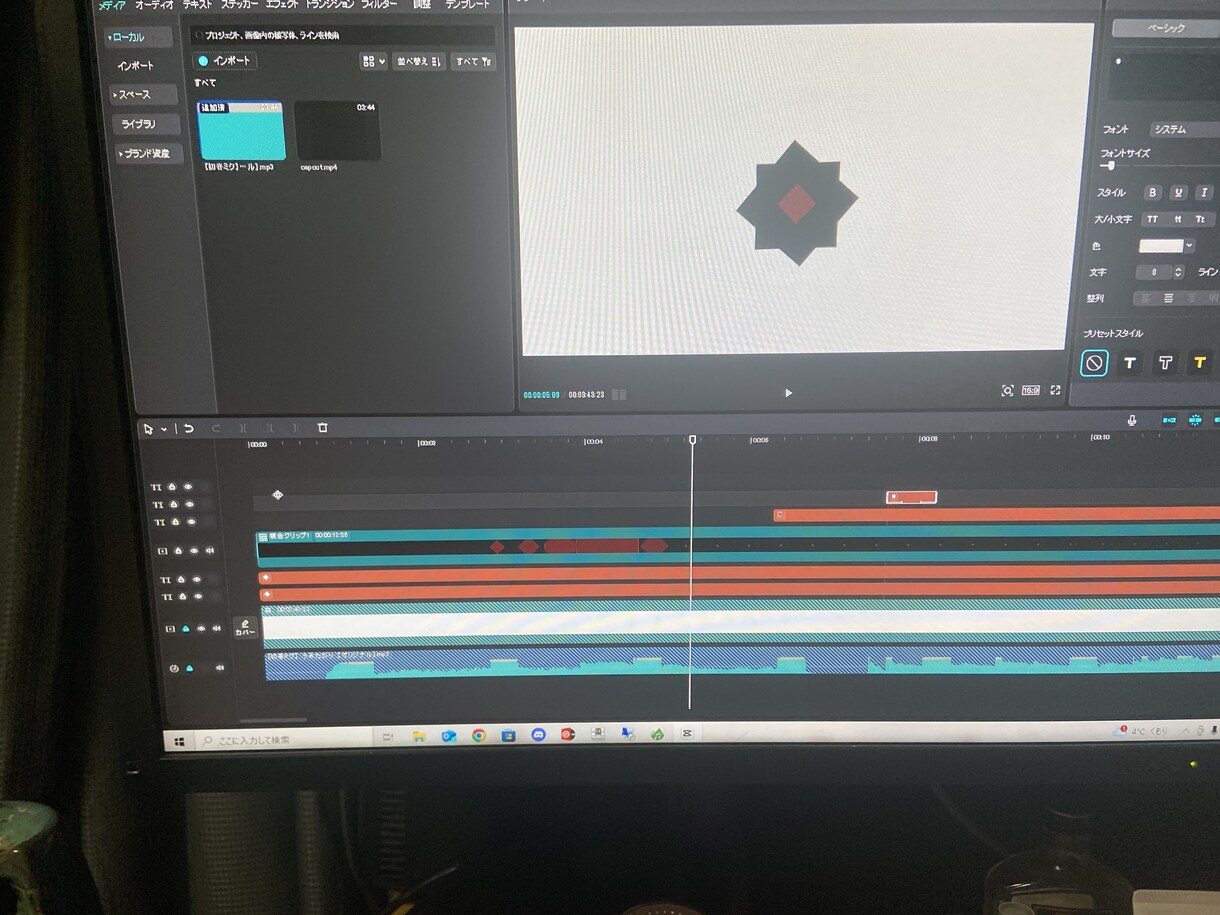
Task: Open fullscreen preview icon
Action: (1055, 390)
